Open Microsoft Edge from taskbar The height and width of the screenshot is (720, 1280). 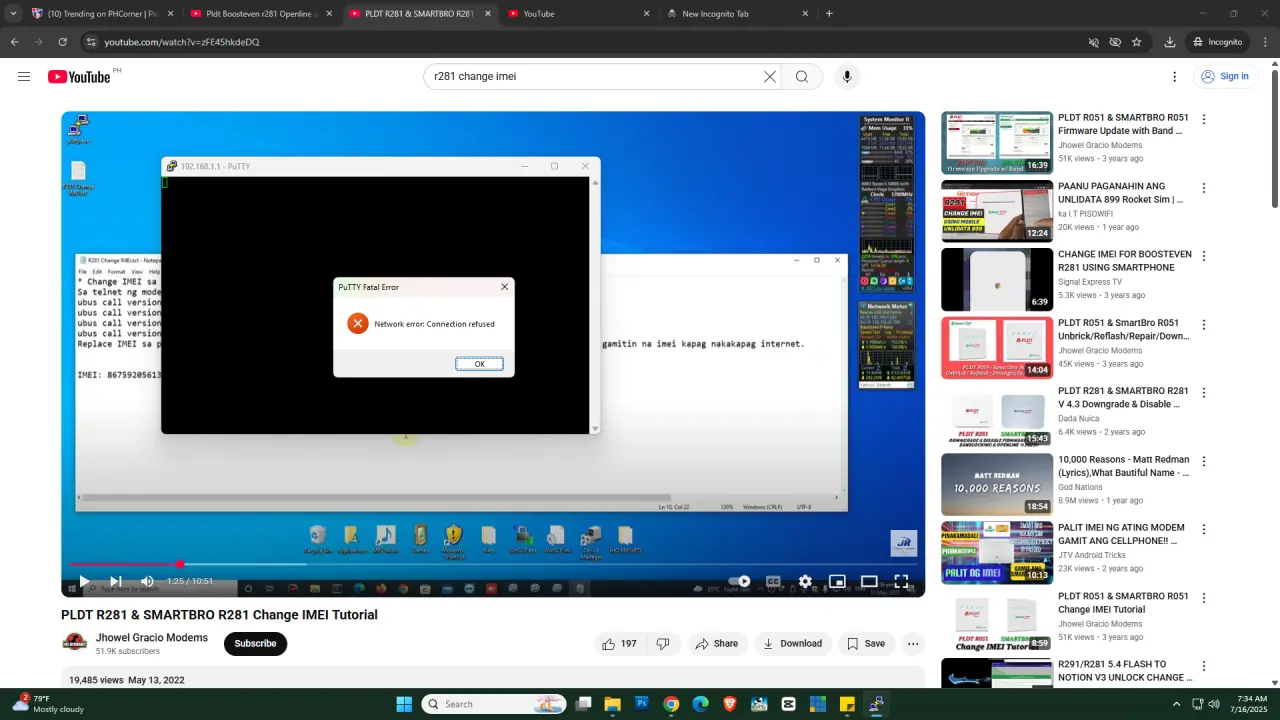coord(701,704)
